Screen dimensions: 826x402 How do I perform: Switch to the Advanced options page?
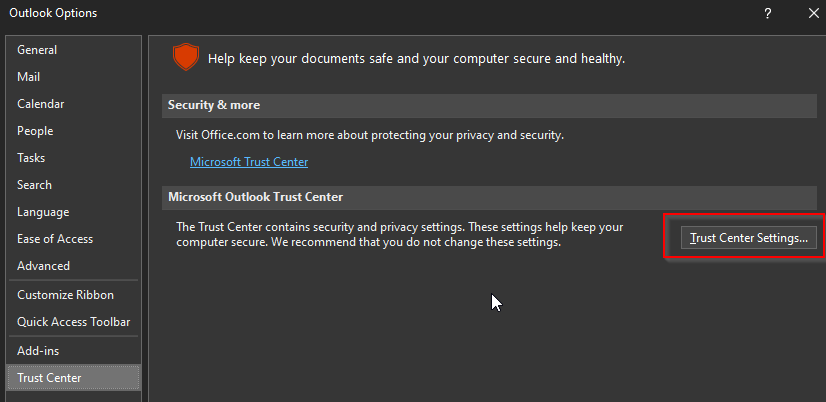(43, 266)
